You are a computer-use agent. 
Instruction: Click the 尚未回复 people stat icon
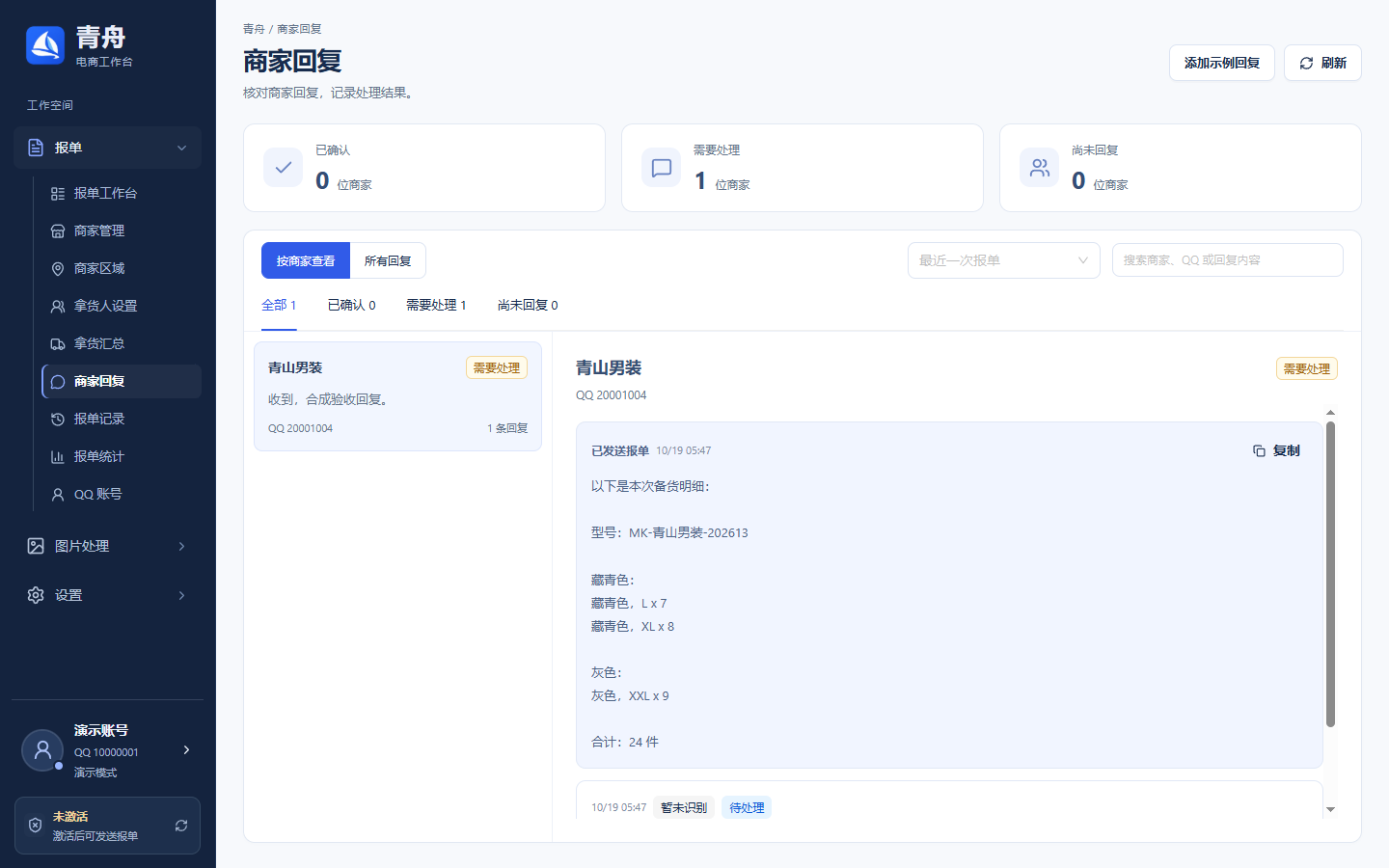pyautogui.click(x=1040, y=168)
